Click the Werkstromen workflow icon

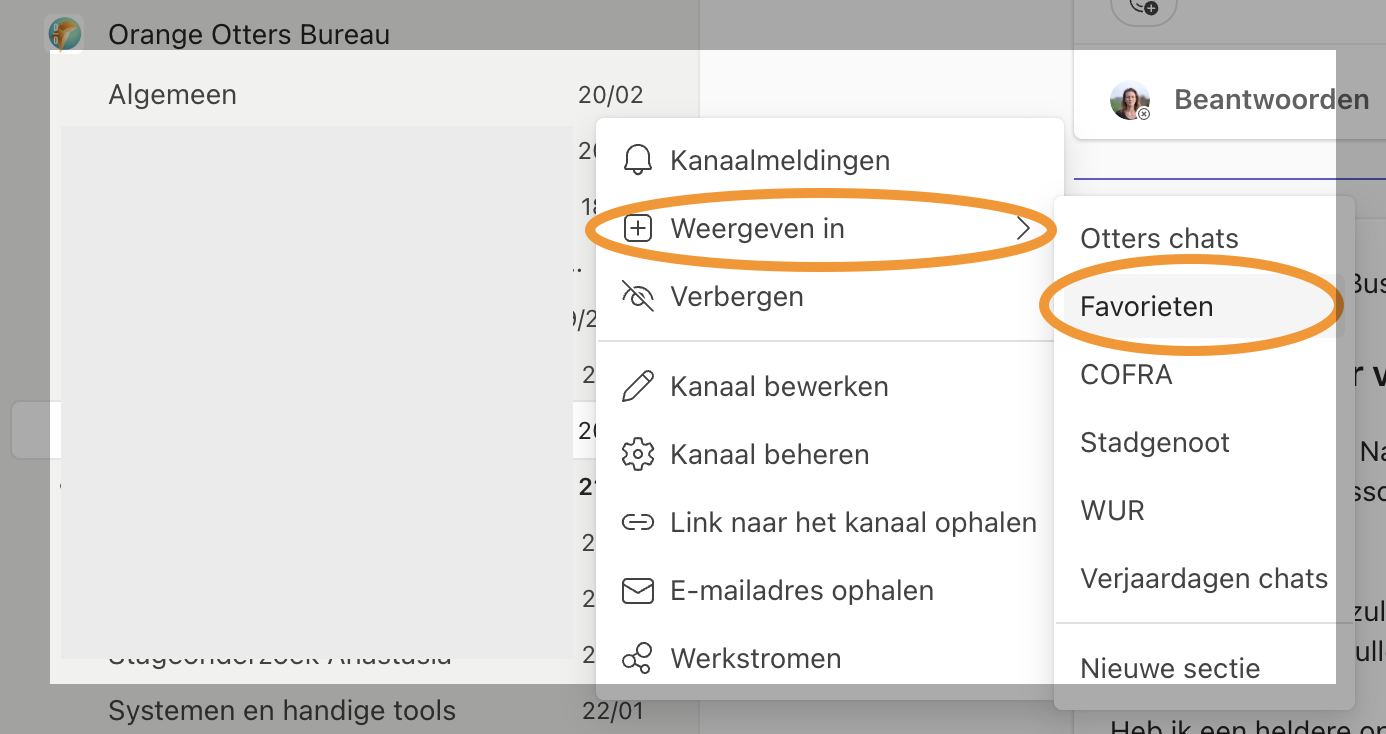637,658
